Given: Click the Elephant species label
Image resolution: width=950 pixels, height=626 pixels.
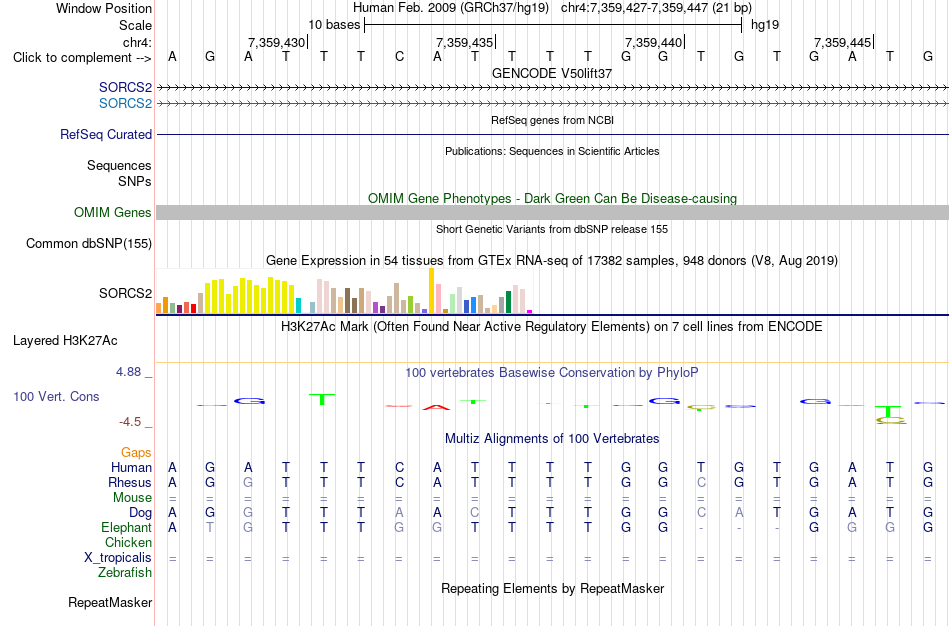Looking at the screenshot, I should coord(126,527).
